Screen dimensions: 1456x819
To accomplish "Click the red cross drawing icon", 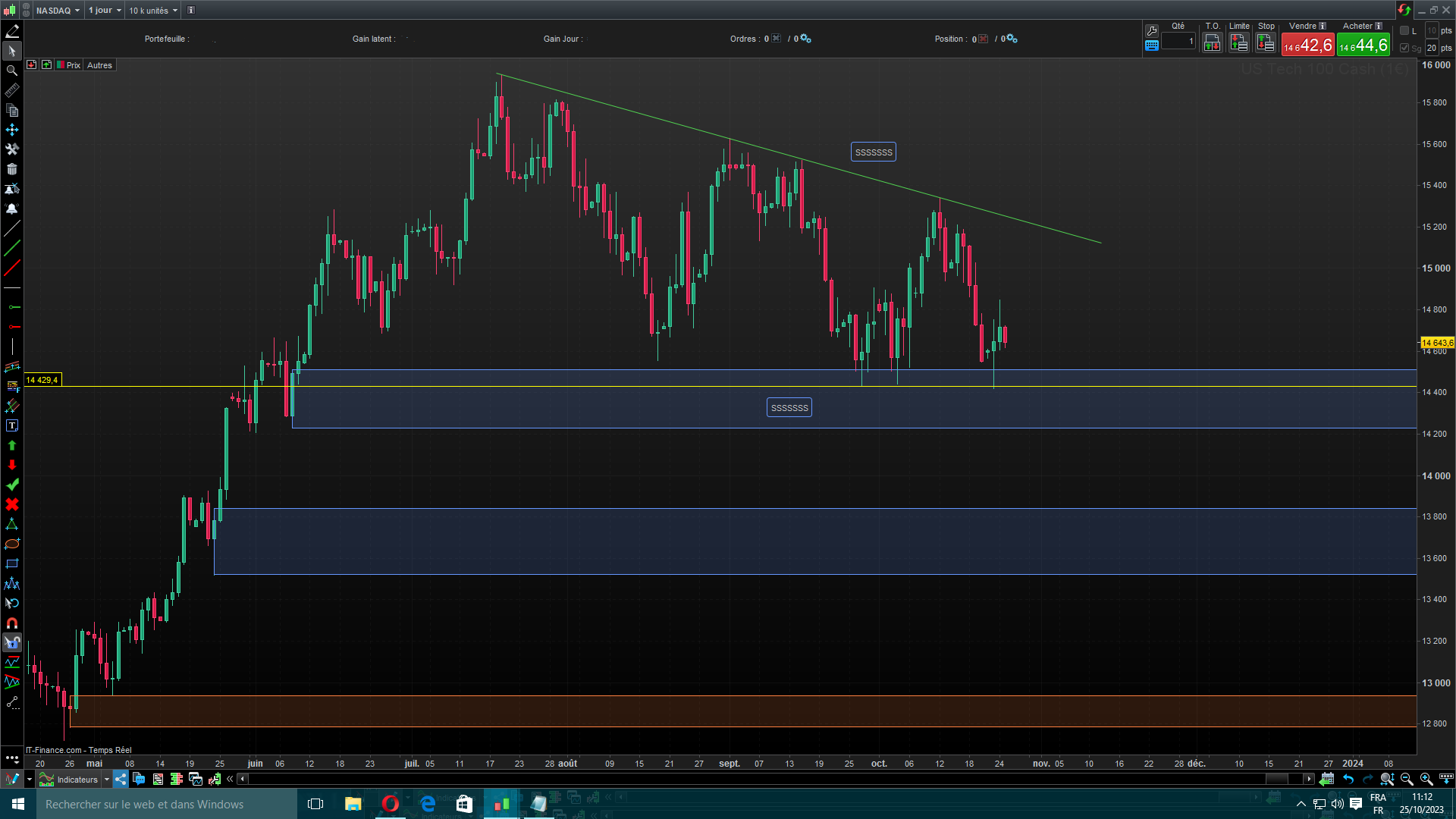I will 12,504.
